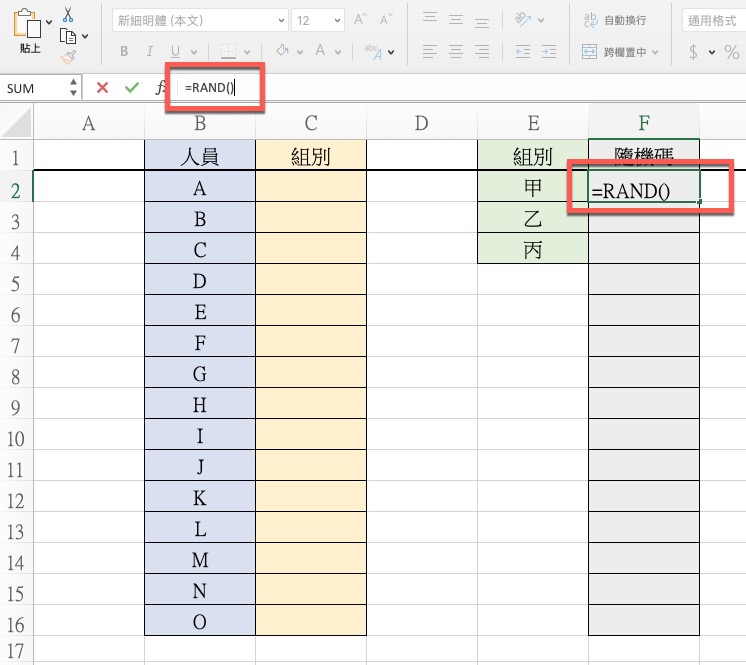Open fill color palette arrow

[x=300, y=52]
